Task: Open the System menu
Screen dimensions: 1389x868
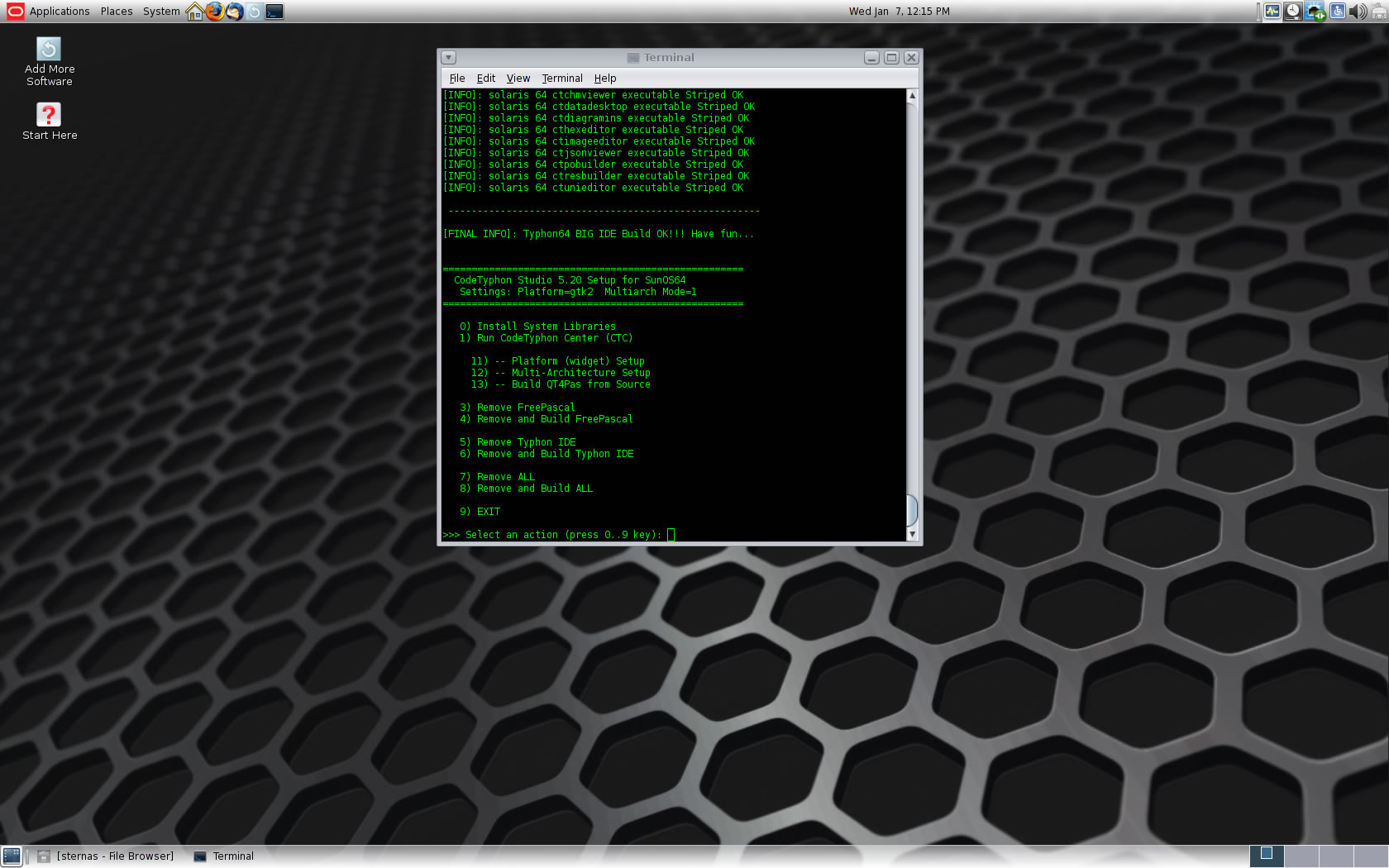Action: 161,12
